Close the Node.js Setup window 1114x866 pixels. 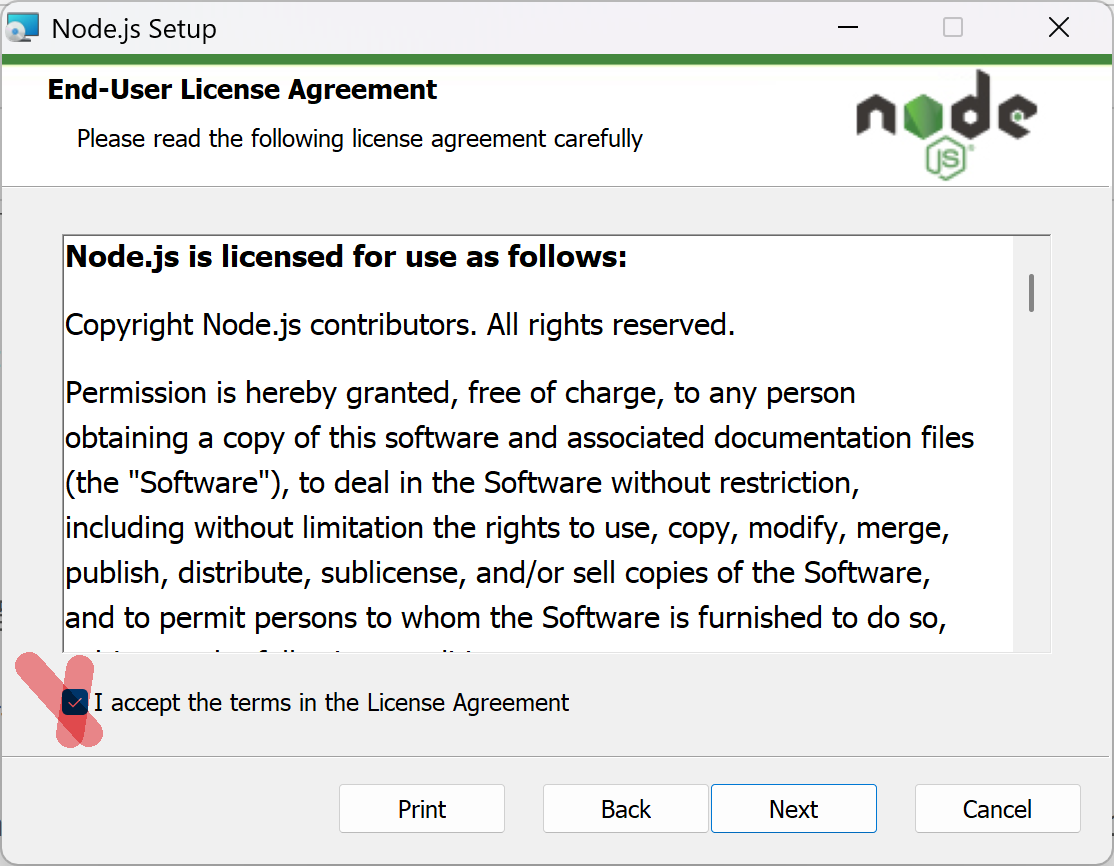tap(1058, 28)
